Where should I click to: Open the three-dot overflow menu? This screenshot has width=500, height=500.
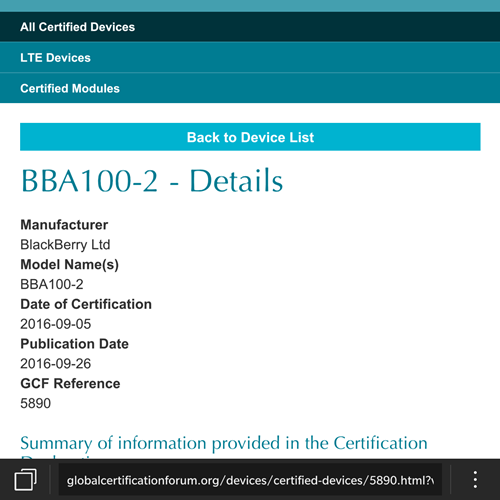point(475,480)
